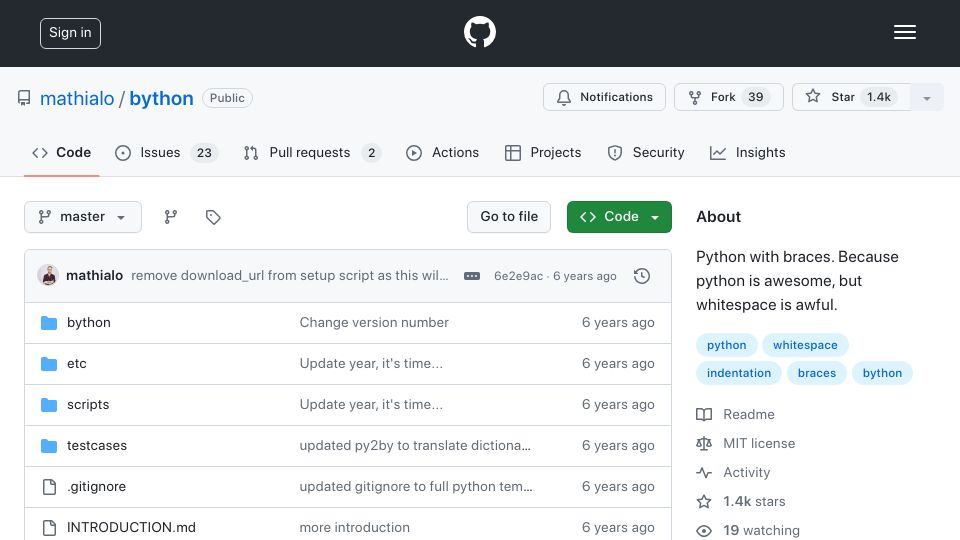
Task: Open INTRODUCTION.md file
Action: click(131, 528)
